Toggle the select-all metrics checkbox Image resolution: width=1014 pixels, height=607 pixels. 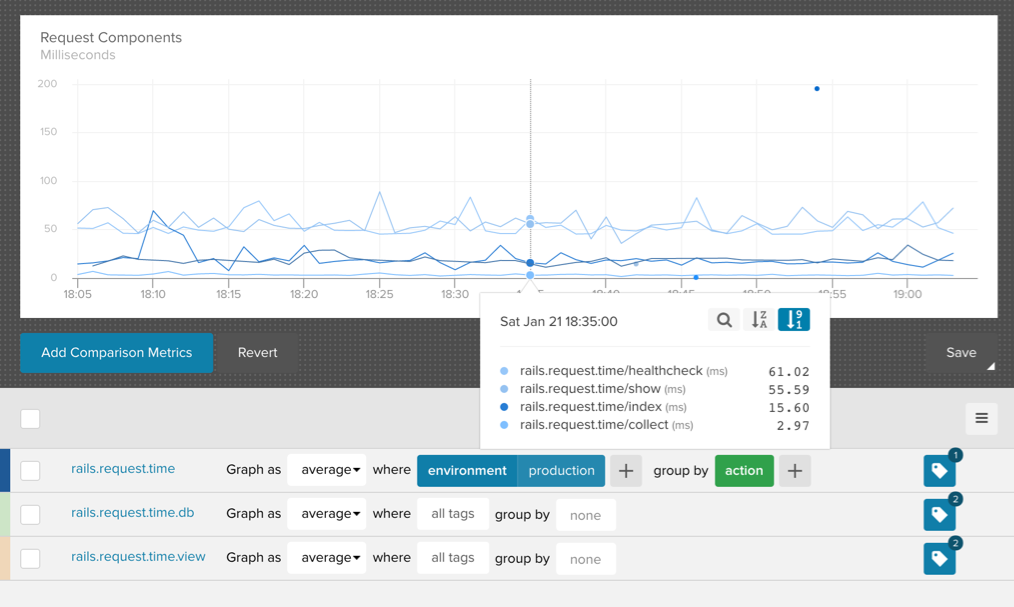click(31, 418)
